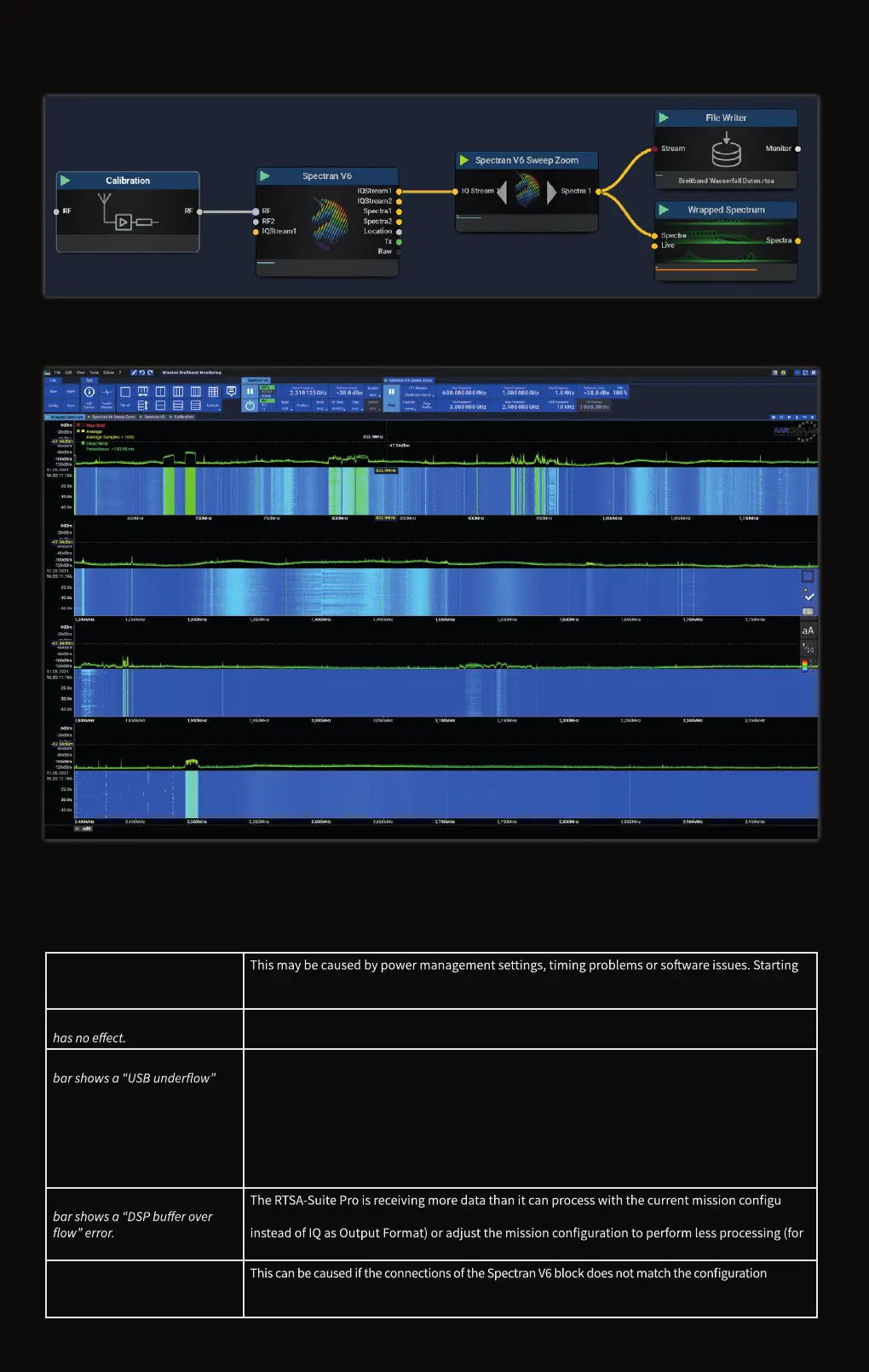
Task: Open the Health Monitor icon
Action: [x=107, y=393]
